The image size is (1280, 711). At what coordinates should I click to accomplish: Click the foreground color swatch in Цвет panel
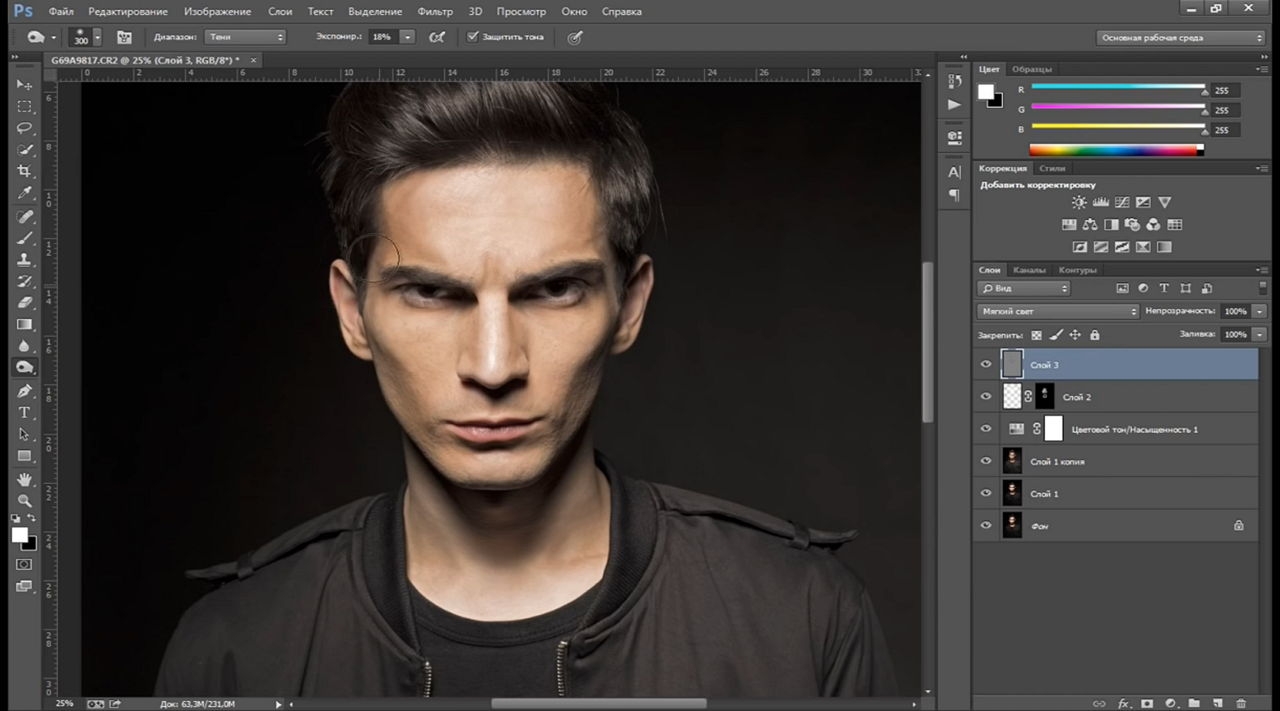(986, 92)
